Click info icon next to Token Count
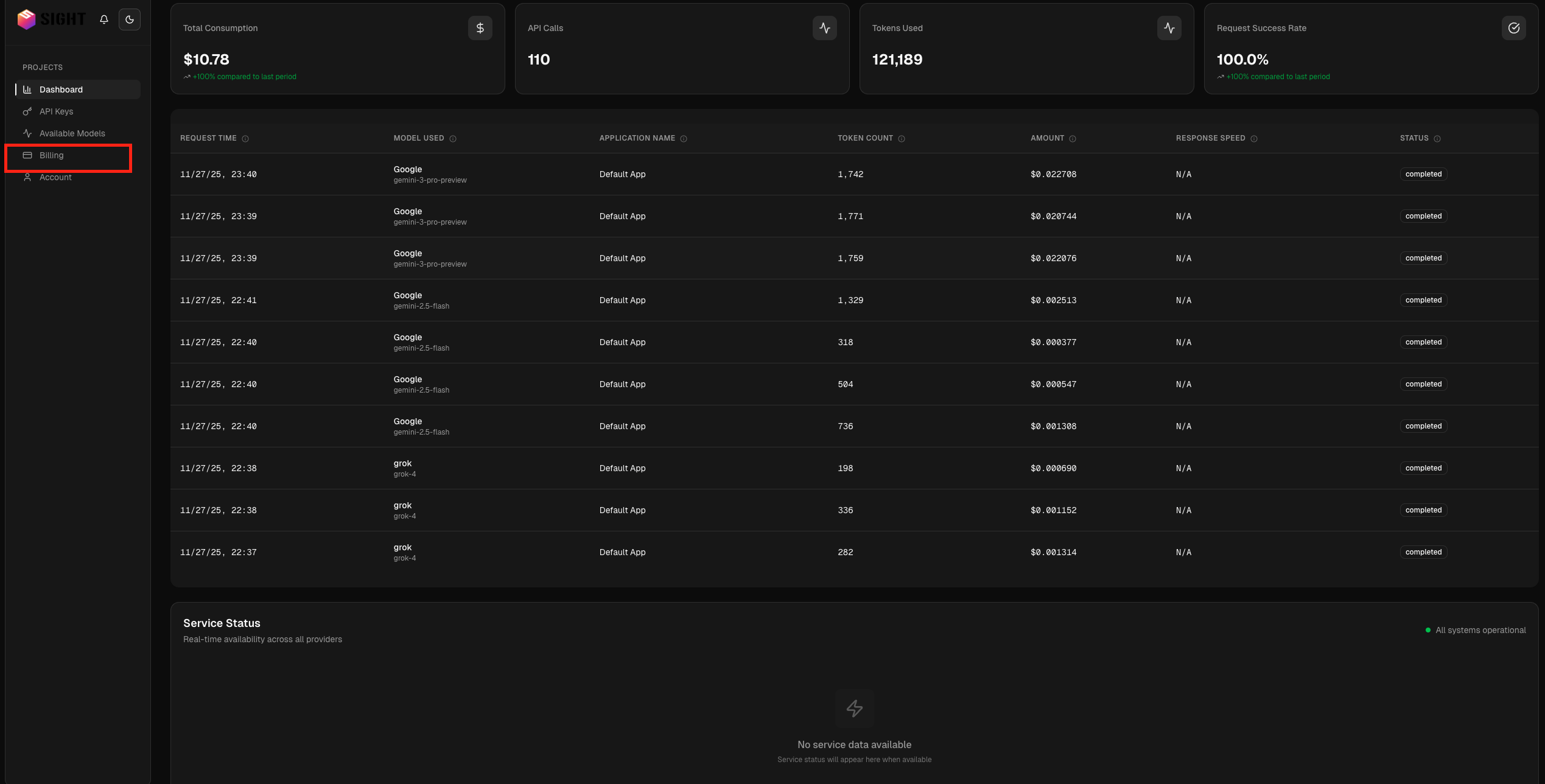This screenshot has width=1545, height=784. (902, 139)
